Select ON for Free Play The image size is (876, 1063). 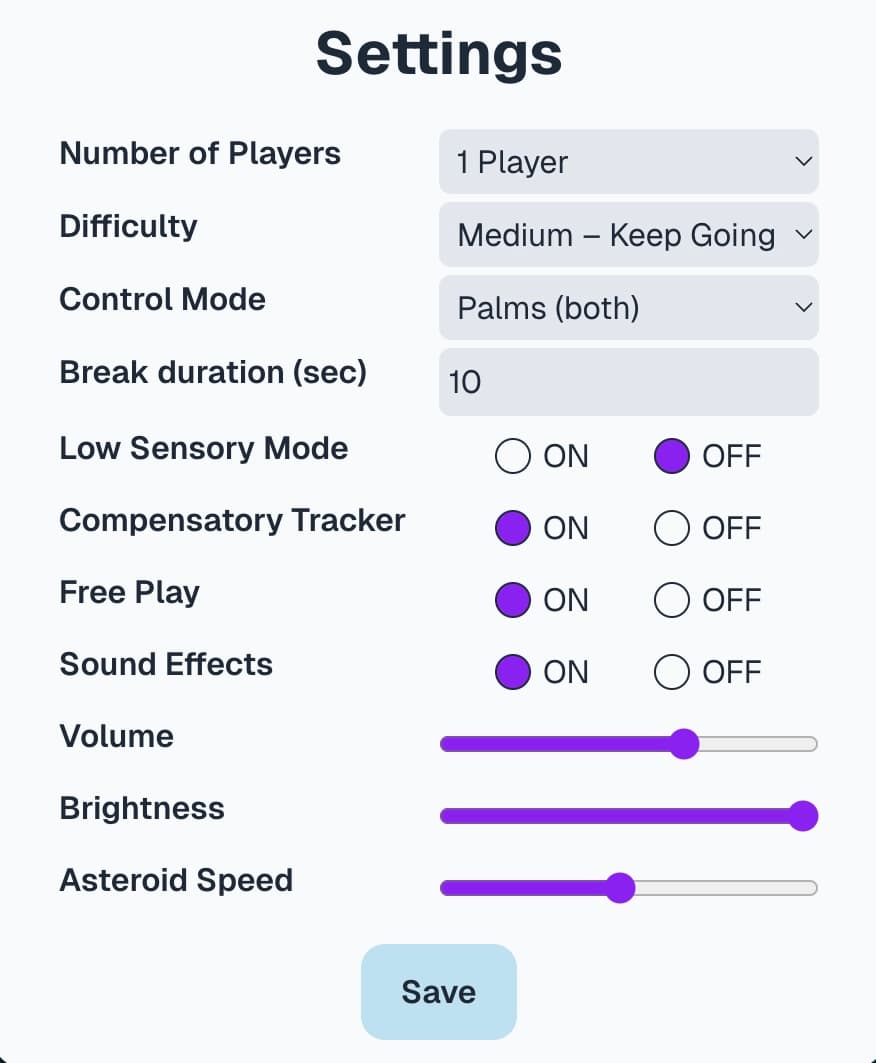coord(513,600)
